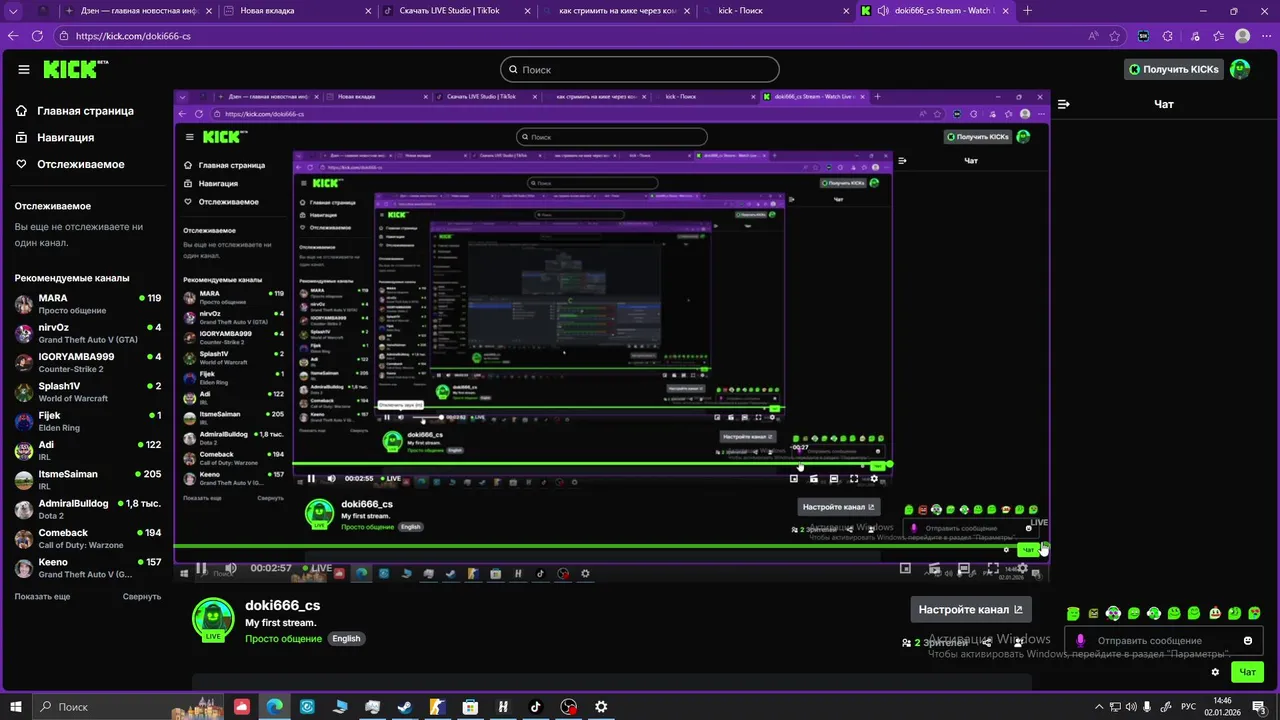The height and width of the screenshot is (720, 1280).
Task: Open Splash1V channel avatar
Action: point(24,392)
